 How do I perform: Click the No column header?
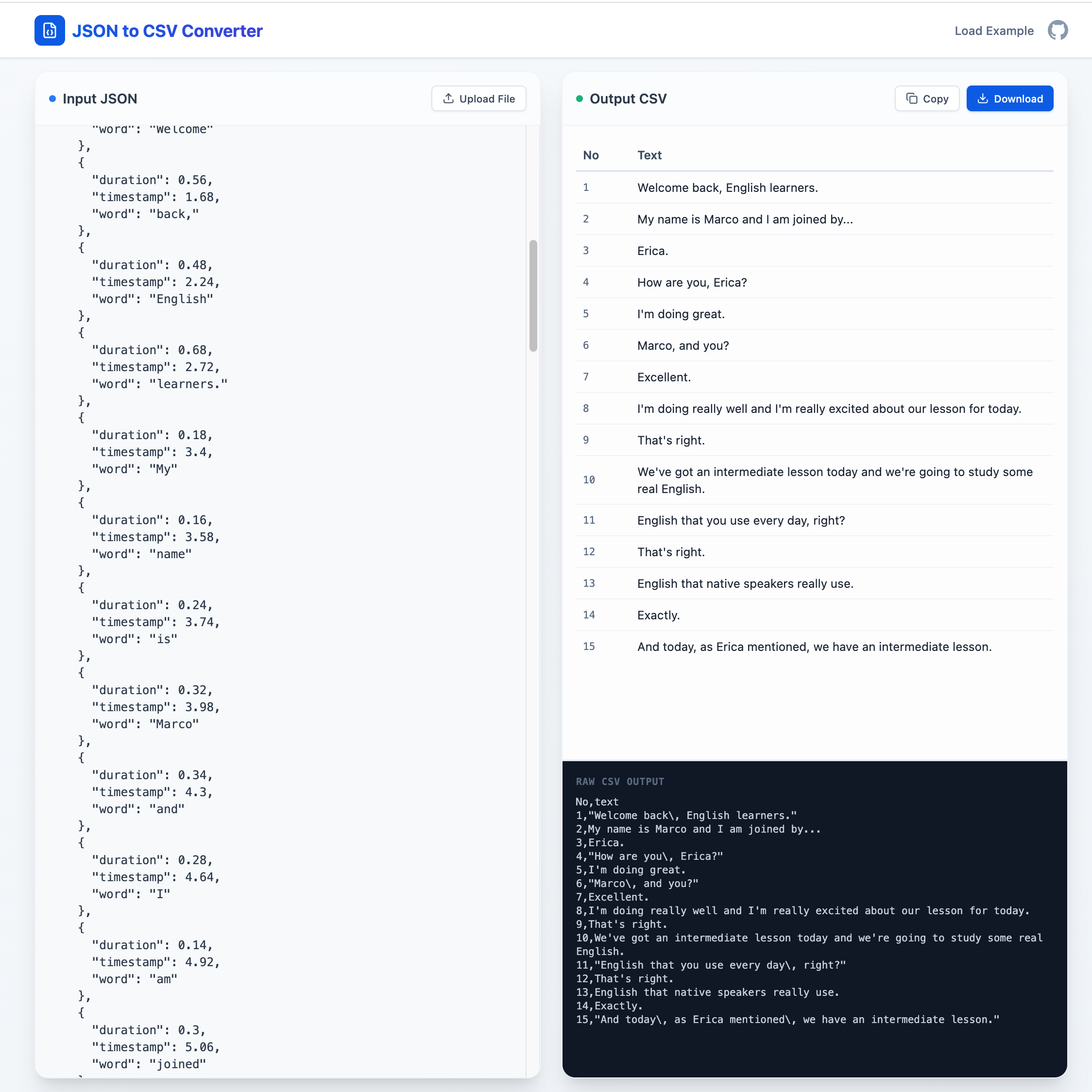(x=591, y=155)
